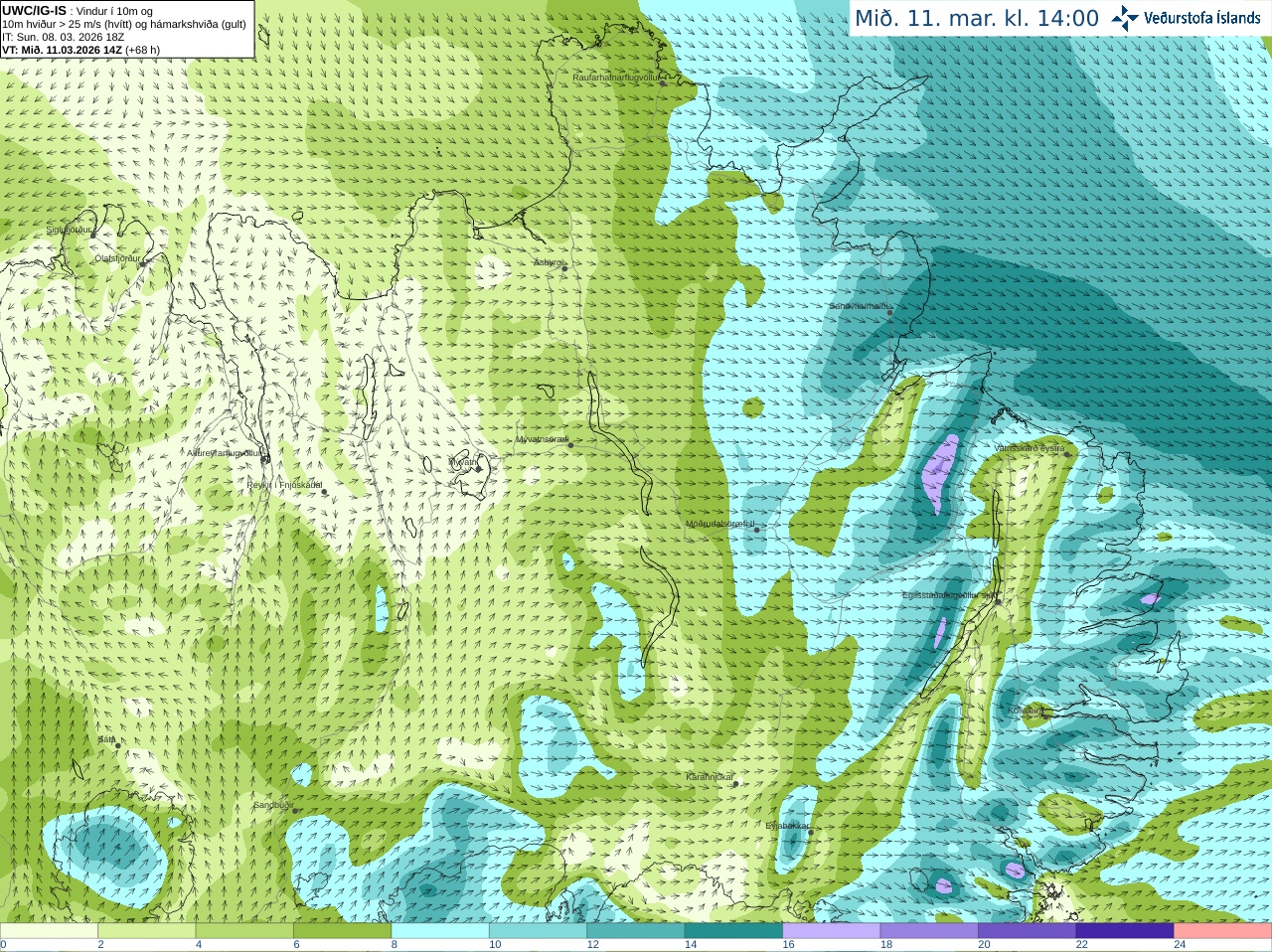
Task: Click the Möðrudalsöræfi station dot
Action: tap(757, 531)
